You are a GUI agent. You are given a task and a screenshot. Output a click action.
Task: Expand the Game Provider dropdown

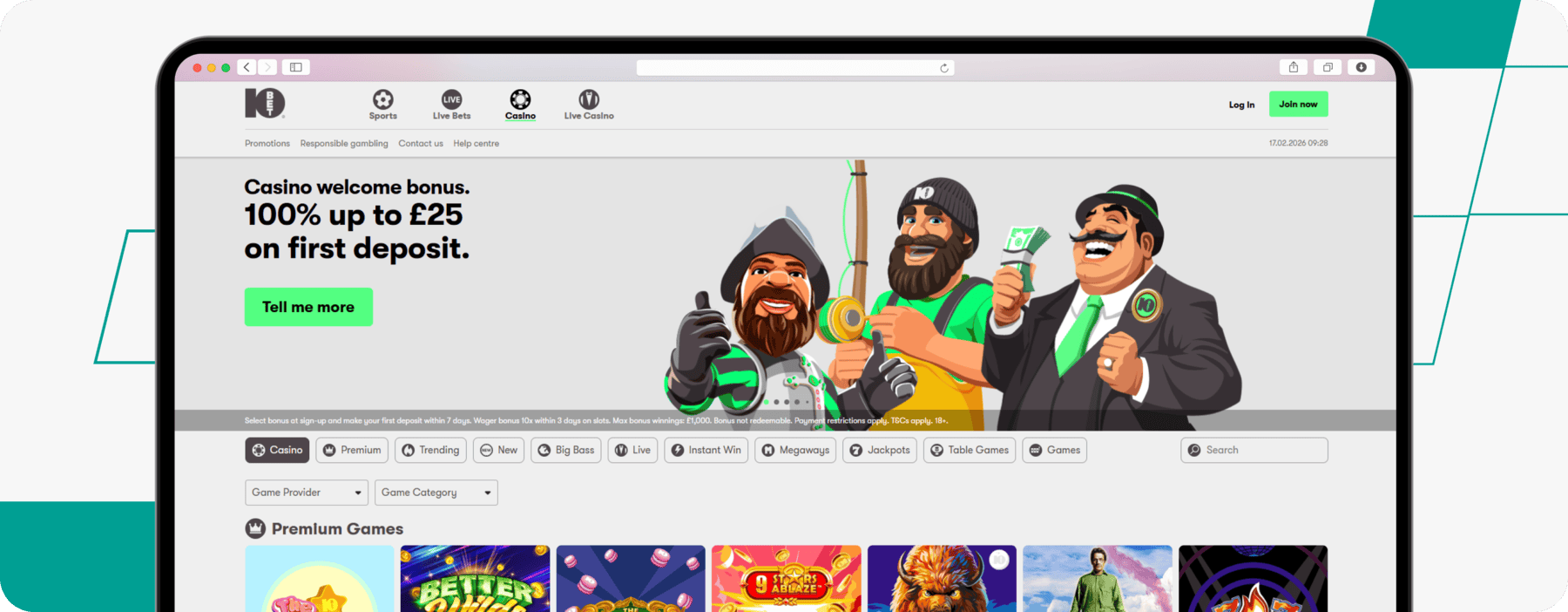[x=307, y=493]
